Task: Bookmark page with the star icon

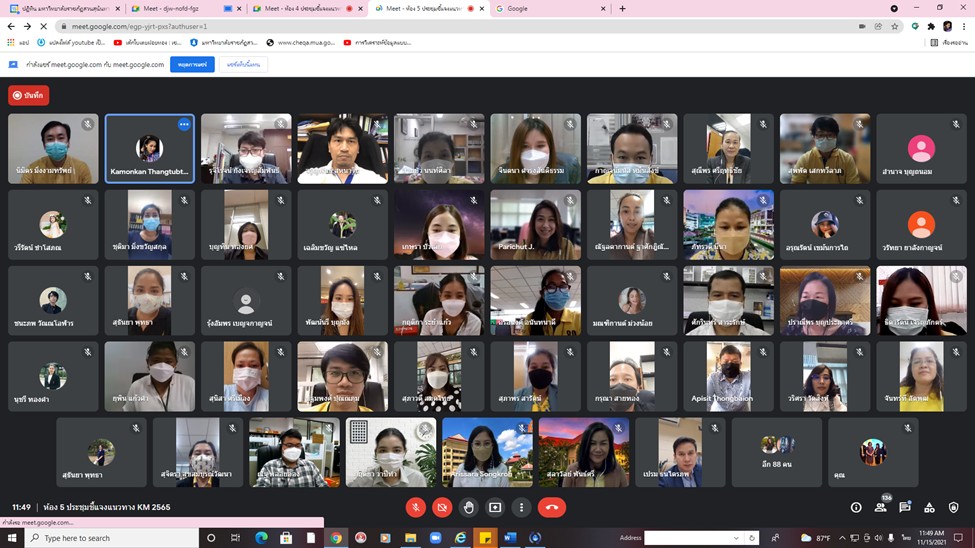Action: (894, 26)
